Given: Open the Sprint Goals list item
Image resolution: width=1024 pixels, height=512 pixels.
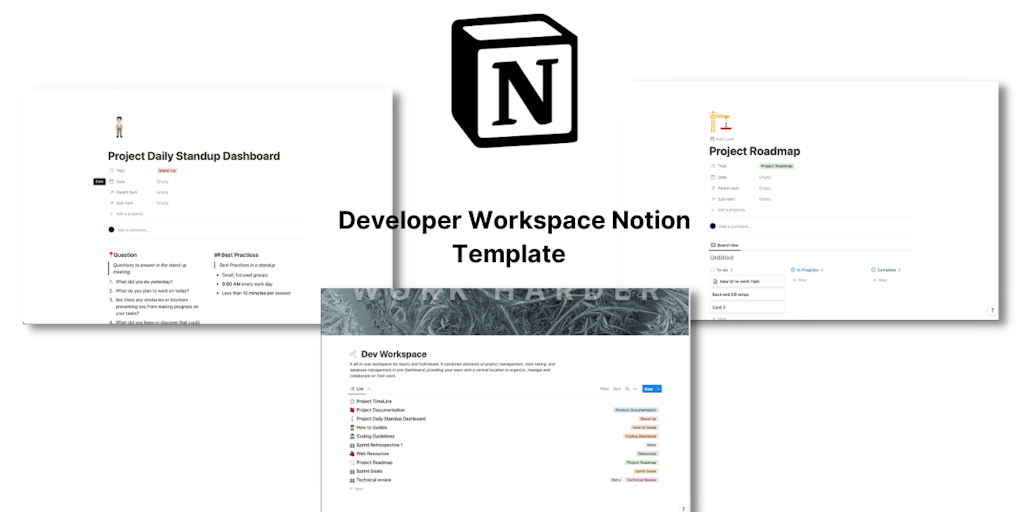Looking at the screenshot, I should tap(370, 472).
